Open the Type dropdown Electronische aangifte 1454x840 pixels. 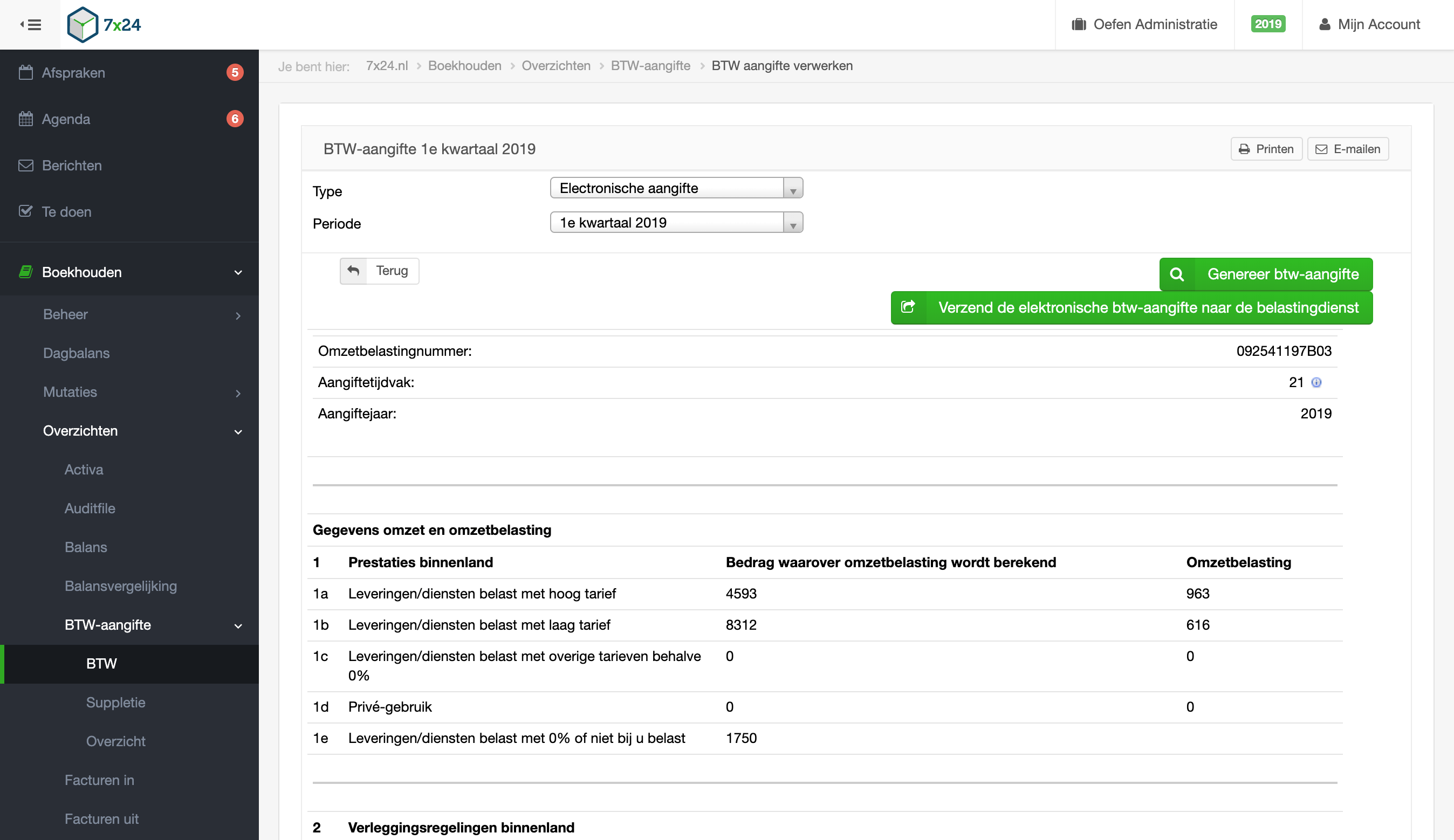pyautogui.click(x=676, y=188)
